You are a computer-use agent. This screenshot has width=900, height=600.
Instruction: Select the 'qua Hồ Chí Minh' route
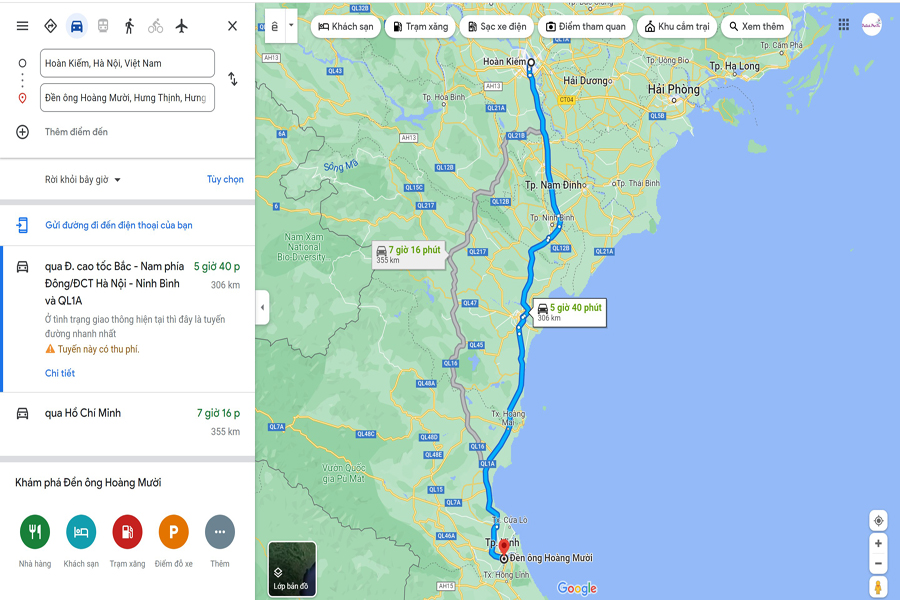pyautogui.click(x=127, y=422)
